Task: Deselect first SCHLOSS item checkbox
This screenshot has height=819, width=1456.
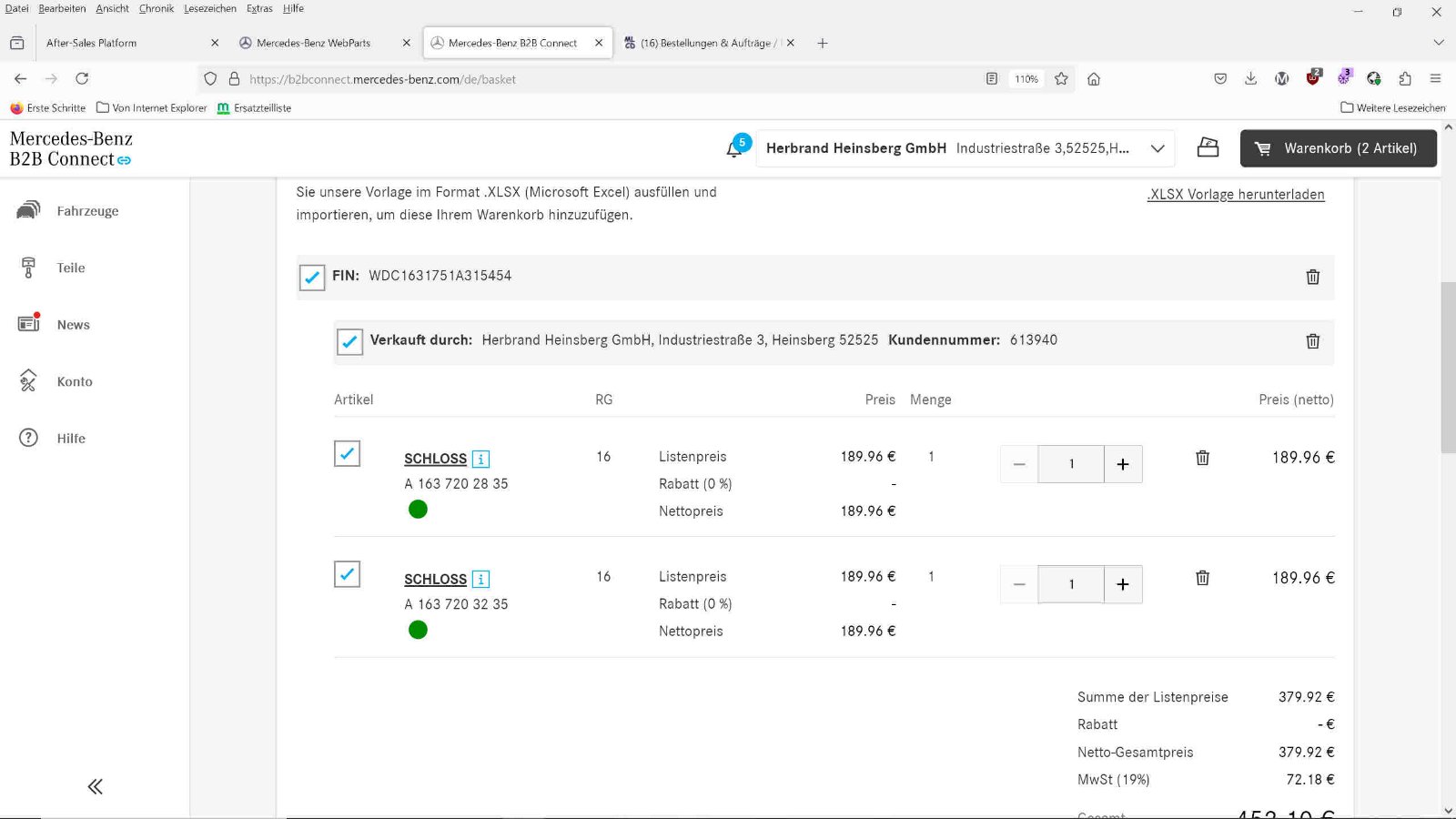Action: tap(347, 453)
